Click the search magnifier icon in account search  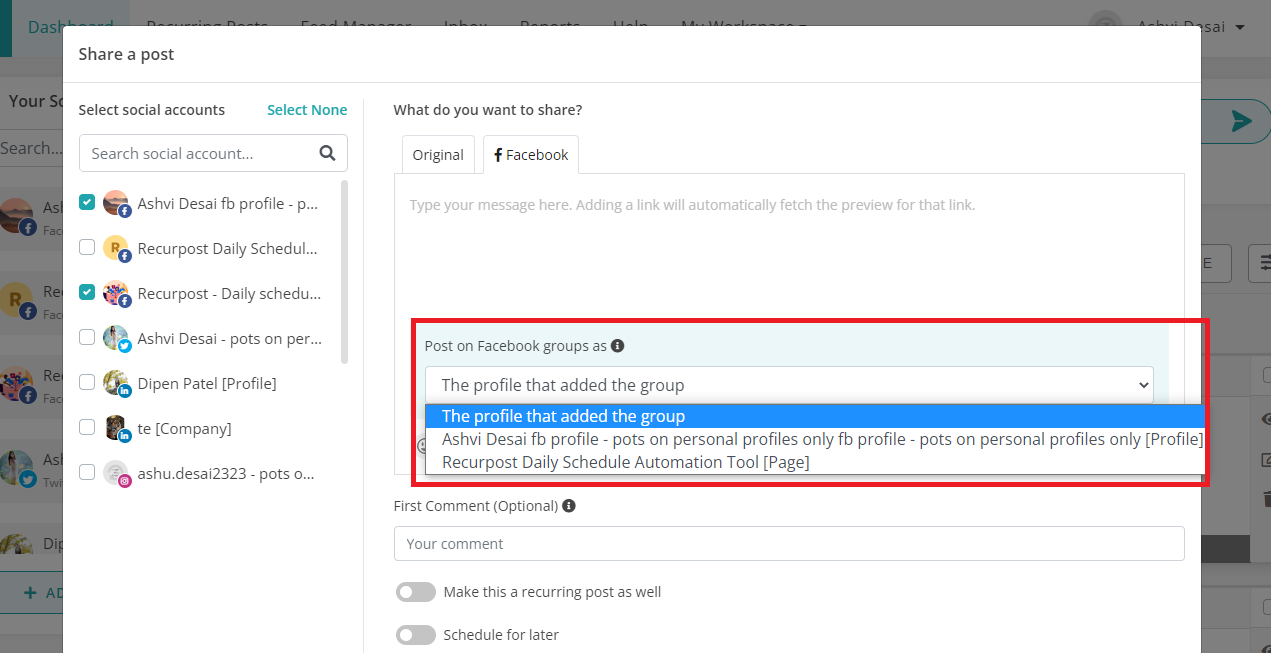[327, 153]
